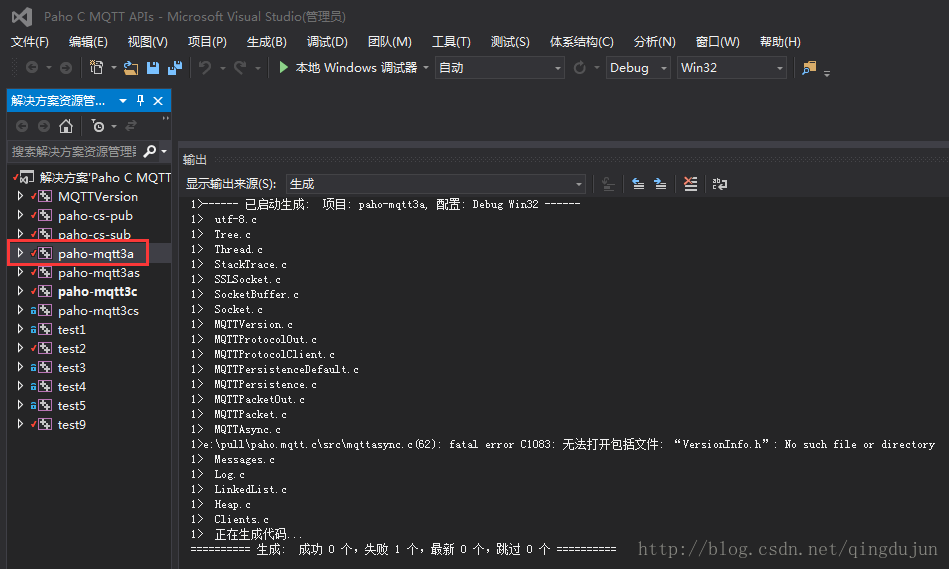Image resolution: width=949 pixels, height=569 pixels.
Task: Select the 解决方案'Paho C MQTT' root node
Action: click(105, 177)
